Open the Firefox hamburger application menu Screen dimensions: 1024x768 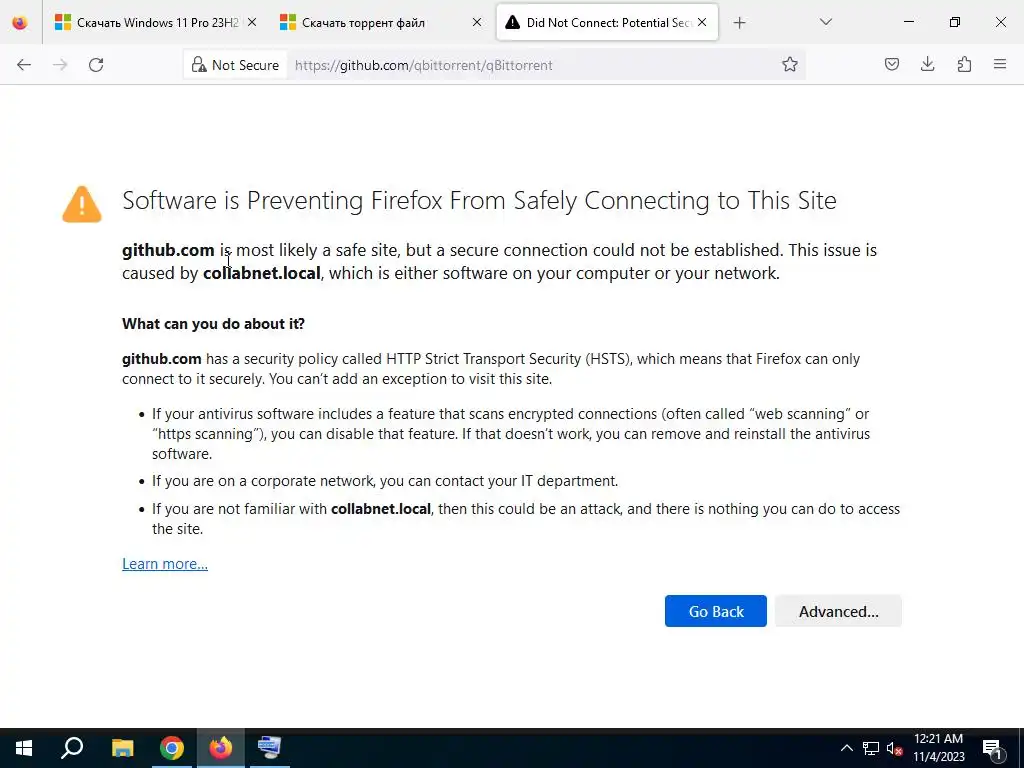tap(1000, 65)
